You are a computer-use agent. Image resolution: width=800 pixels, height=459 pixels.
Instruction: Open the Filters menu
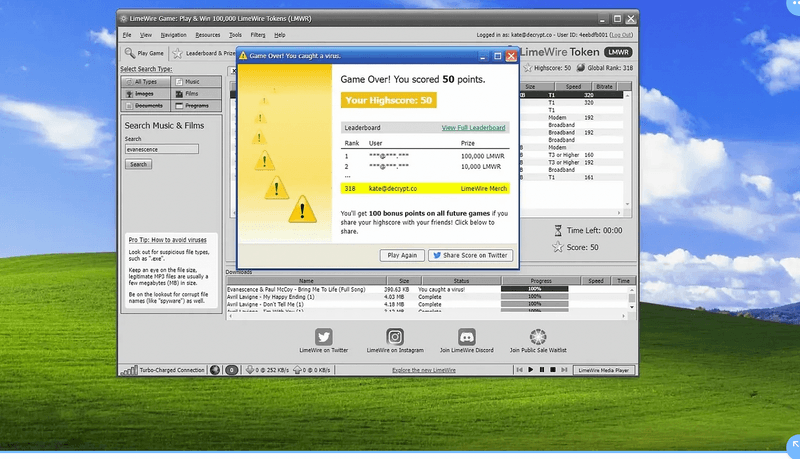pos(258,35)
